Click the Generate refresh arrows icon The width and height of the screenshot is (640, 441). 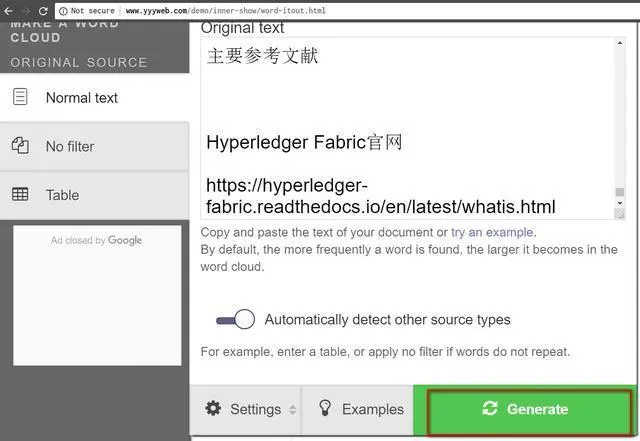point(490,408)
